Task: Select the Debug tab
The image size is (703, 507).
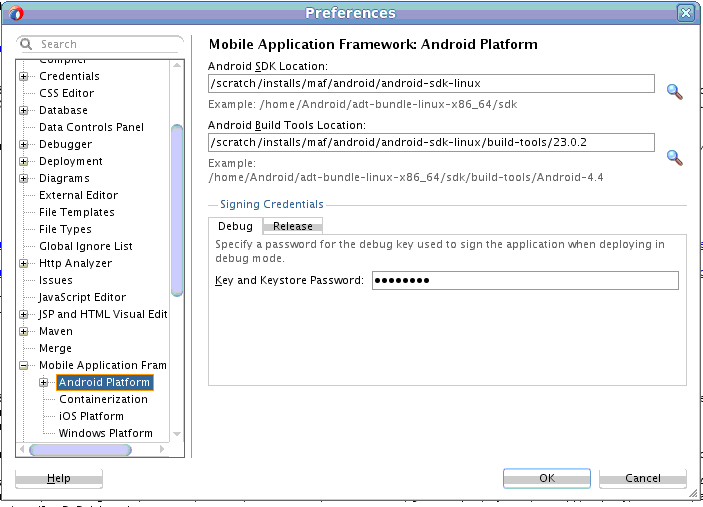Action: 235,226
